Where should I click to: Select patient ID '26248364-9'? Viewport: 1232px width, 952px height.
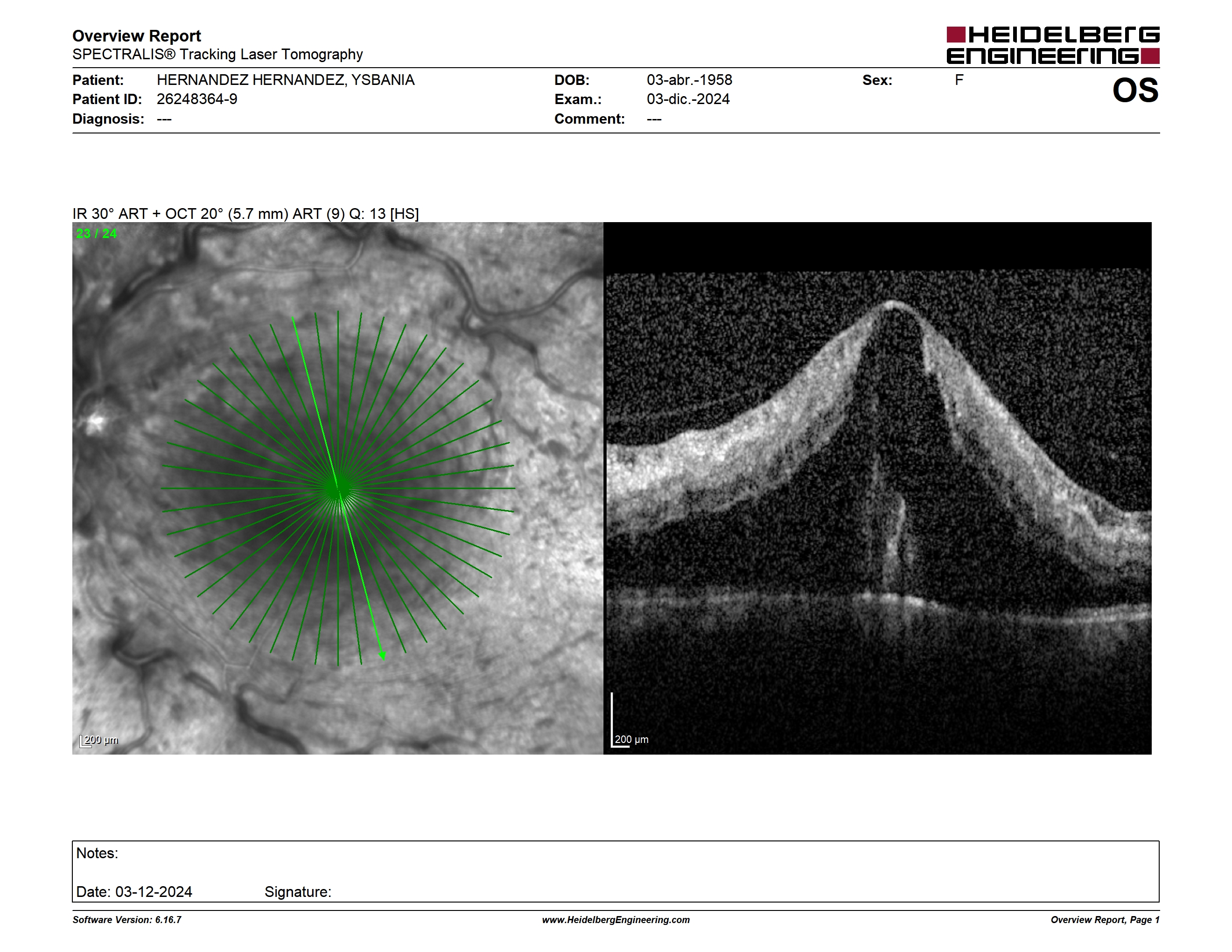[197, 99]
